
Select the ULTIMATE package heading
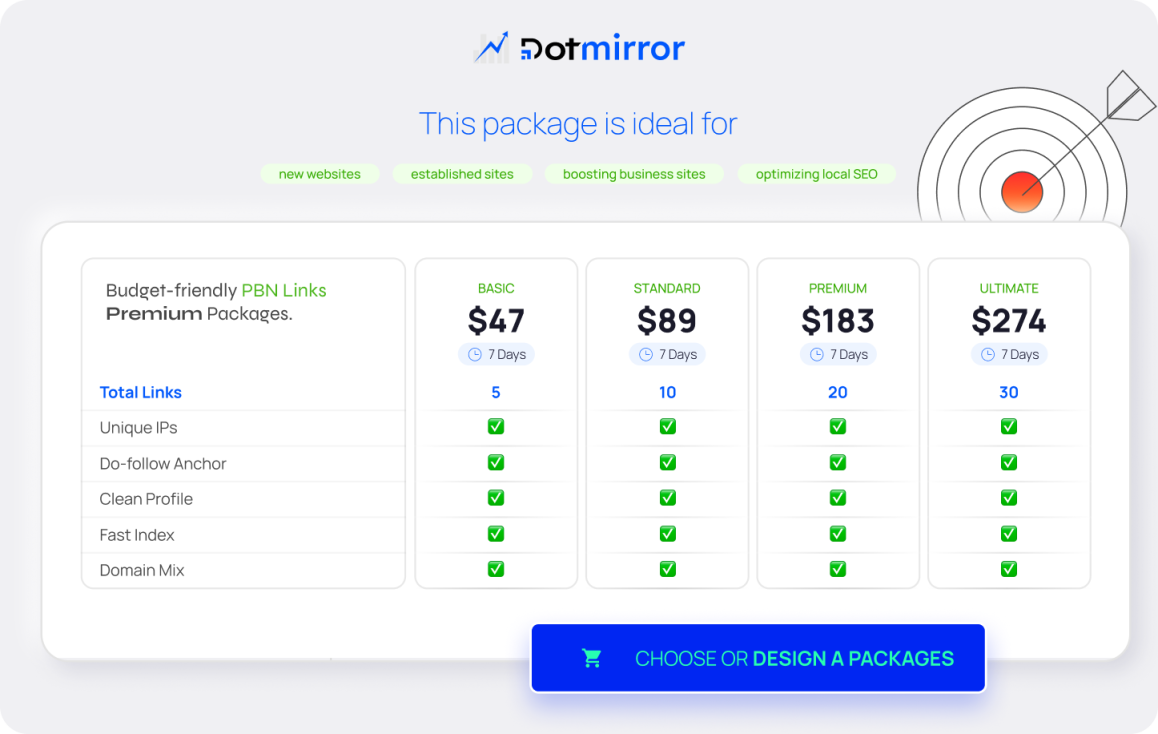(x=1009, y=288)
